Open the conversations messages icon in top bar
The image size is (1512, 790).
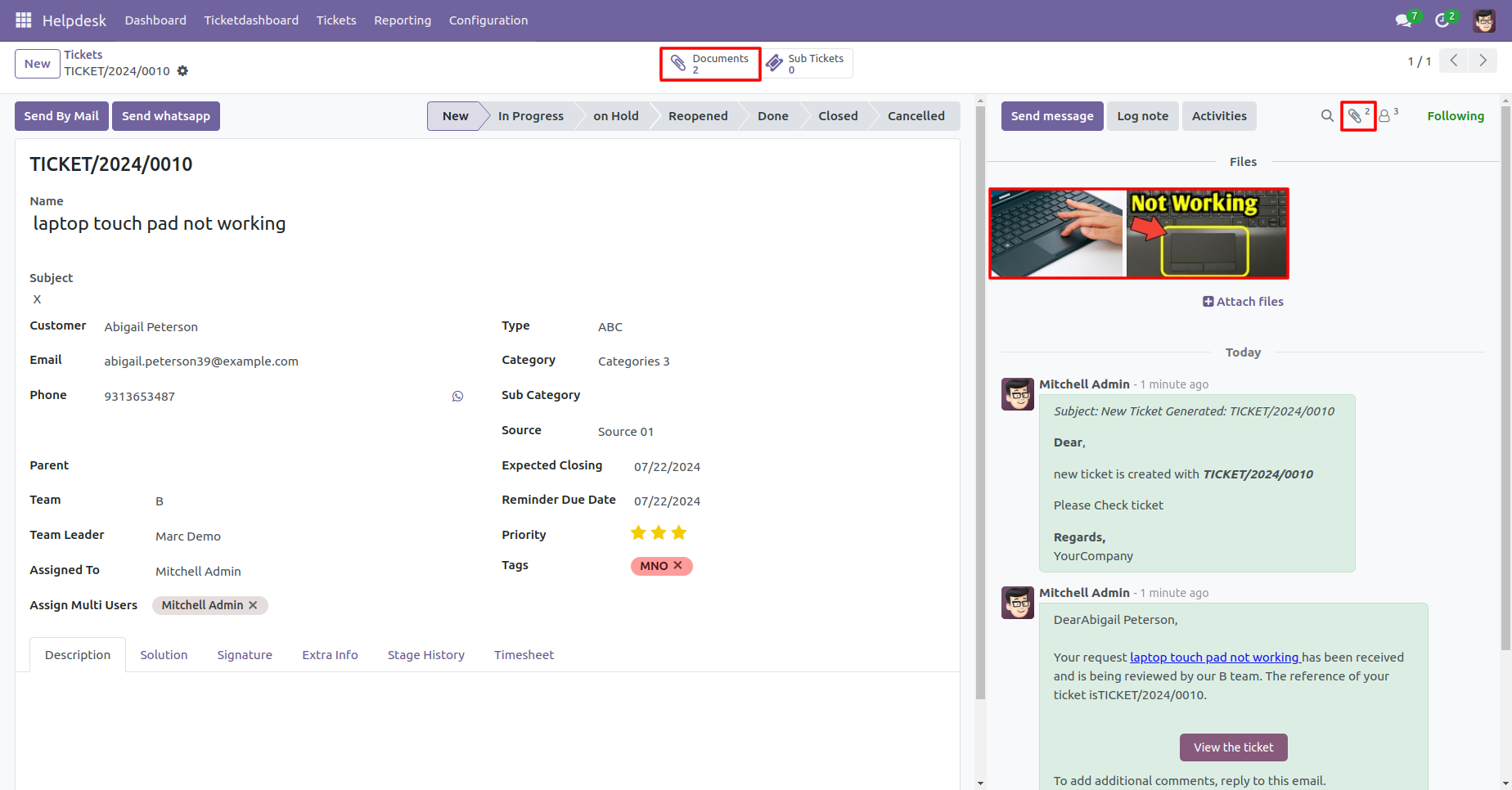[1403, 20]
